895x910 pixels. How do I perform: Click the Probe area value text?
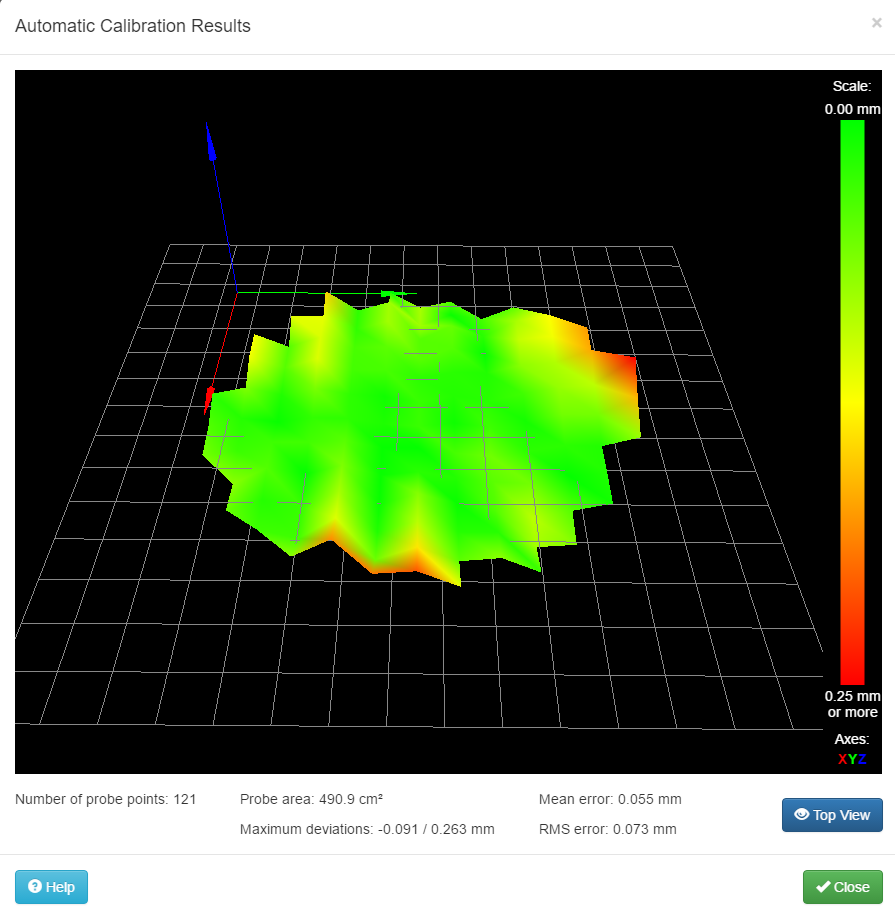click(312, 799)
